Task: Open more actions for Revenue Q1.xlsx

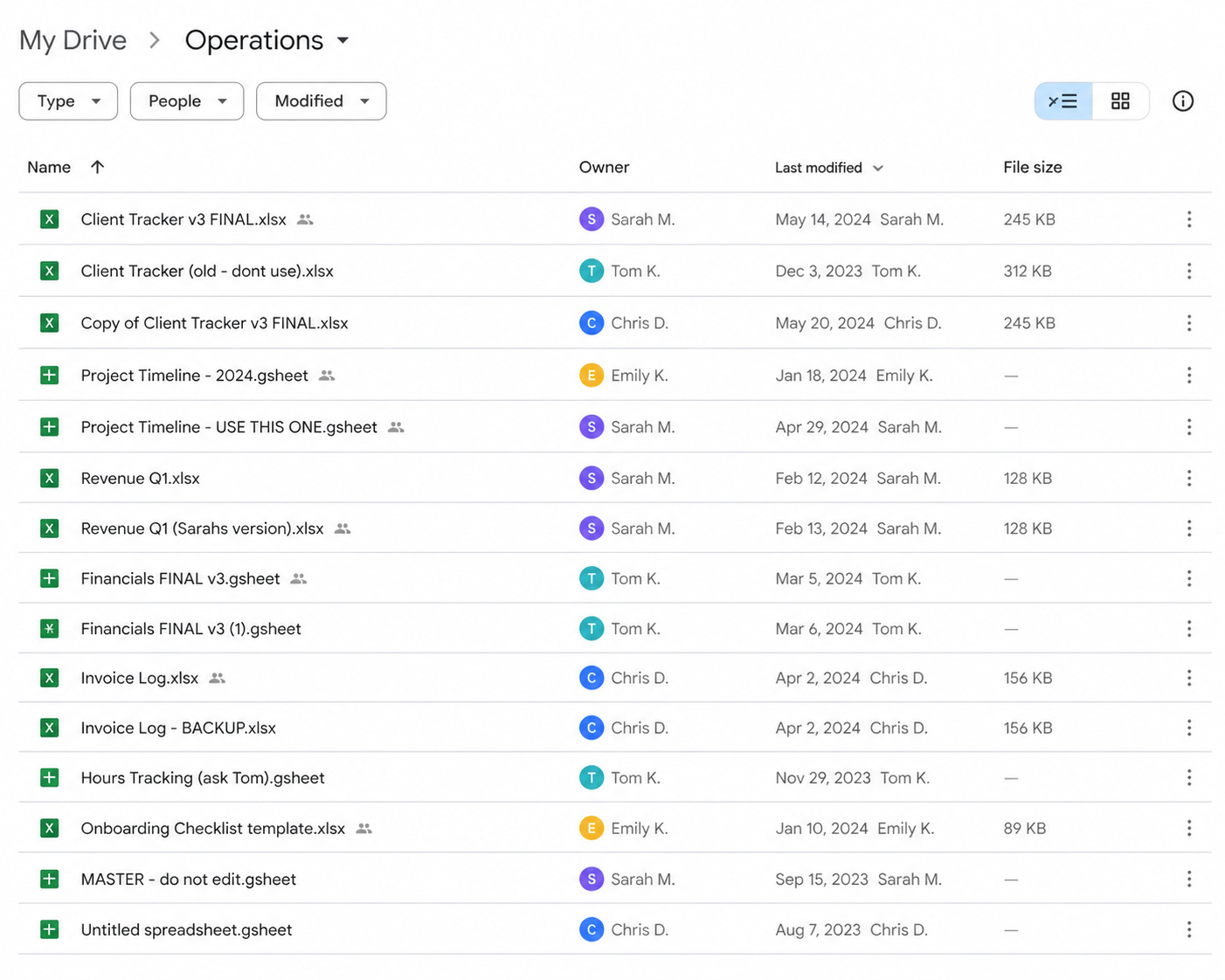Action: coord(1188,478)
